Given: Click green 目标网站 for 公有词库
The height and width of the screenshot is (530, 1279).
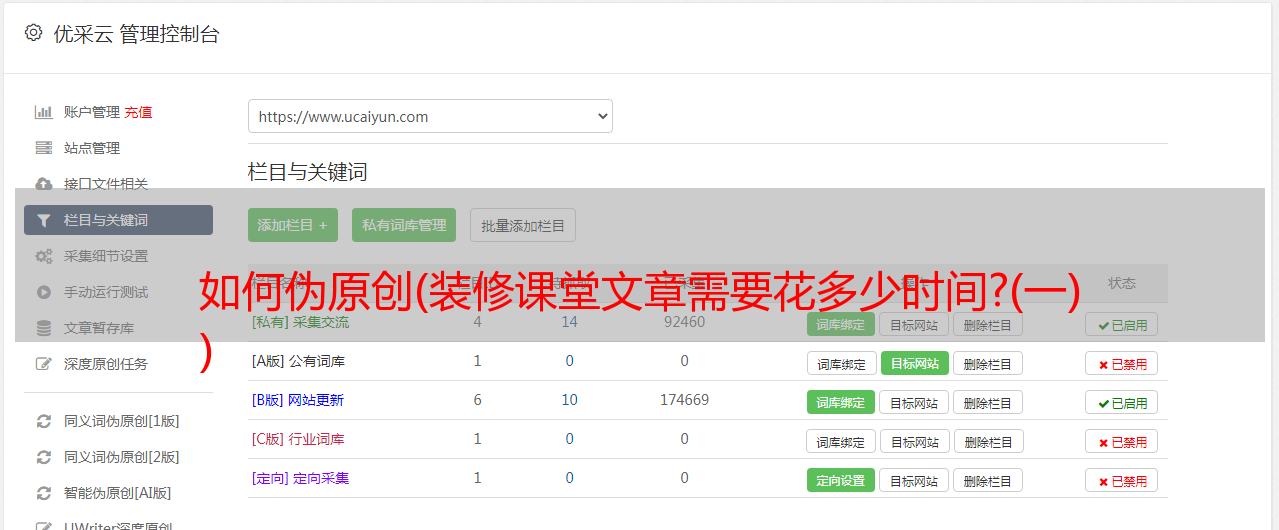Looking at the screenshot, I should (915, 363).
